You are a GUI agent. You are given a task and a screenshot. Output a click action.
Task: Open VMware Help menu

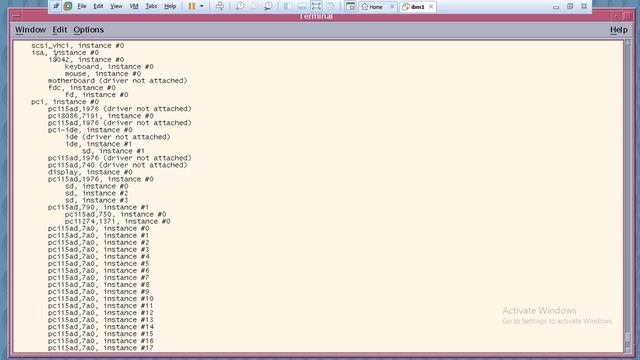(170, 6)
